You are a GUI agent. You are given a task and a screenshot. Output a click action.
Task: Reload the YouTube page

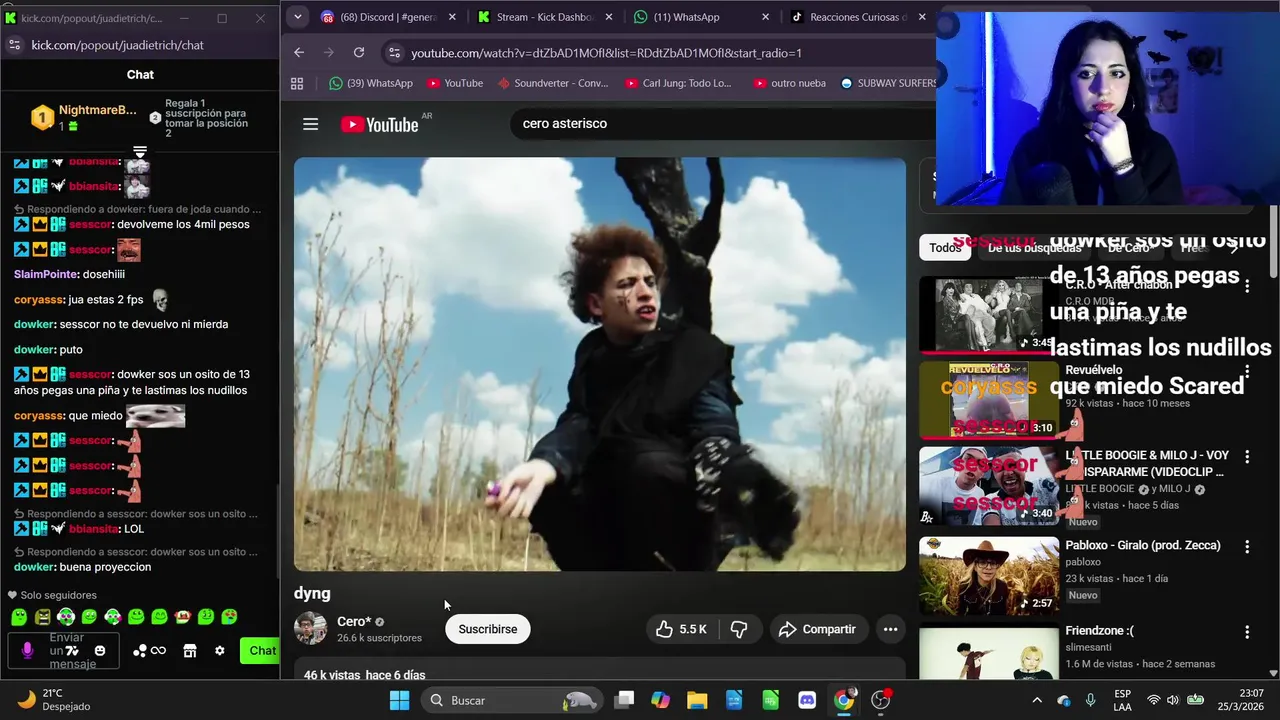tap(359, 53)
